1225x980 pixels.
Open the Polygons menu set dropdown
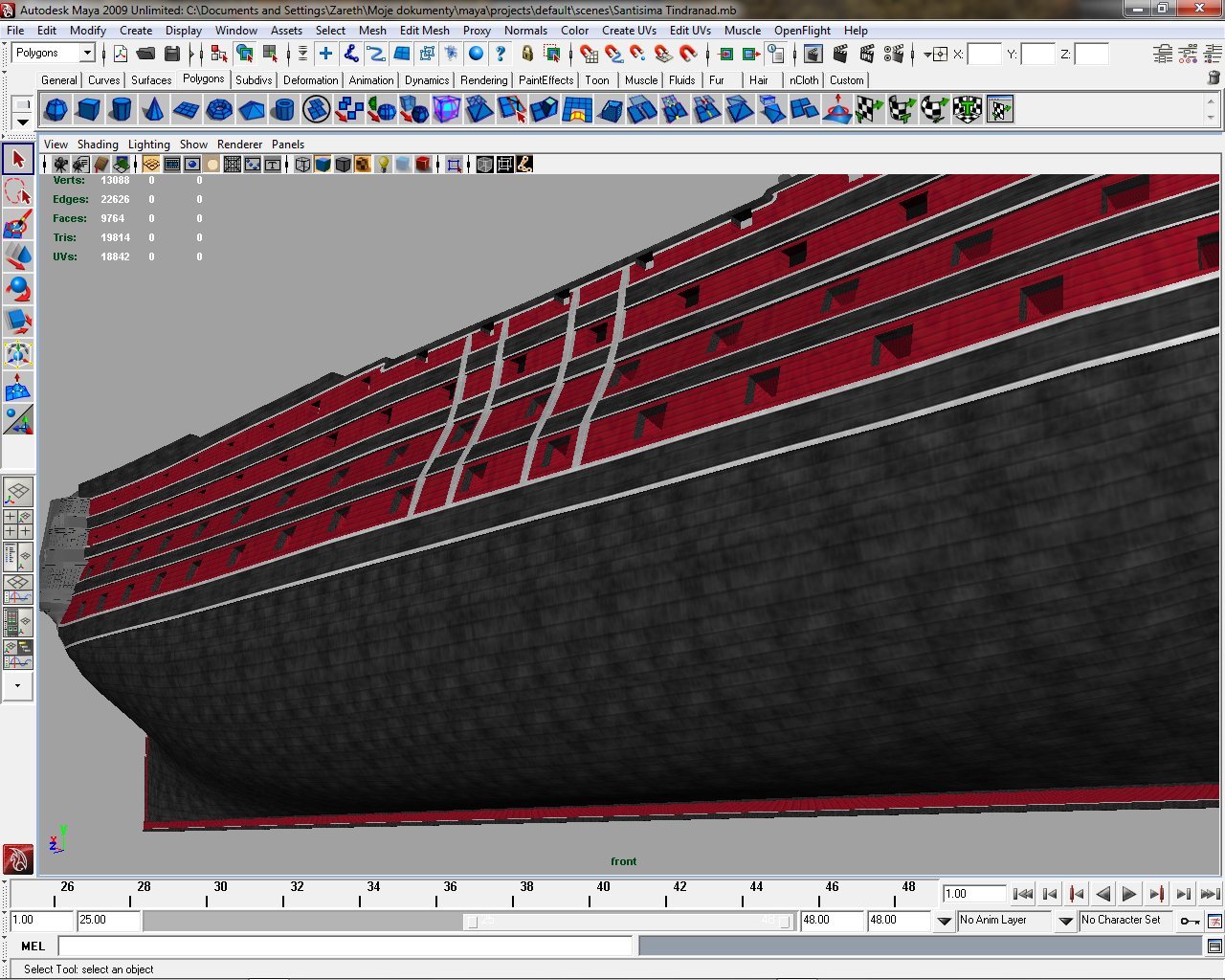(x=86, y=53)
